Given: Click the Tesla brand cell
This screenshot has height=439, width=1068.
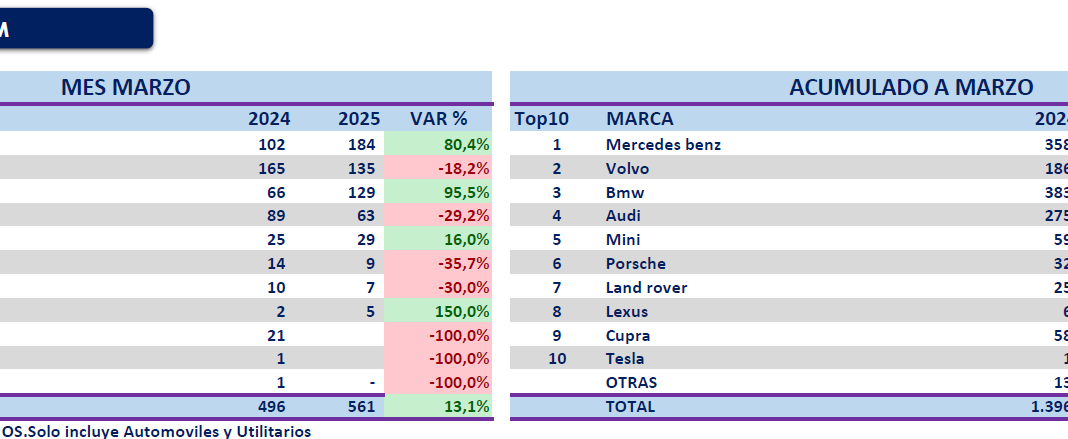Looking at the screenshot, I should (x=625, y=358).
